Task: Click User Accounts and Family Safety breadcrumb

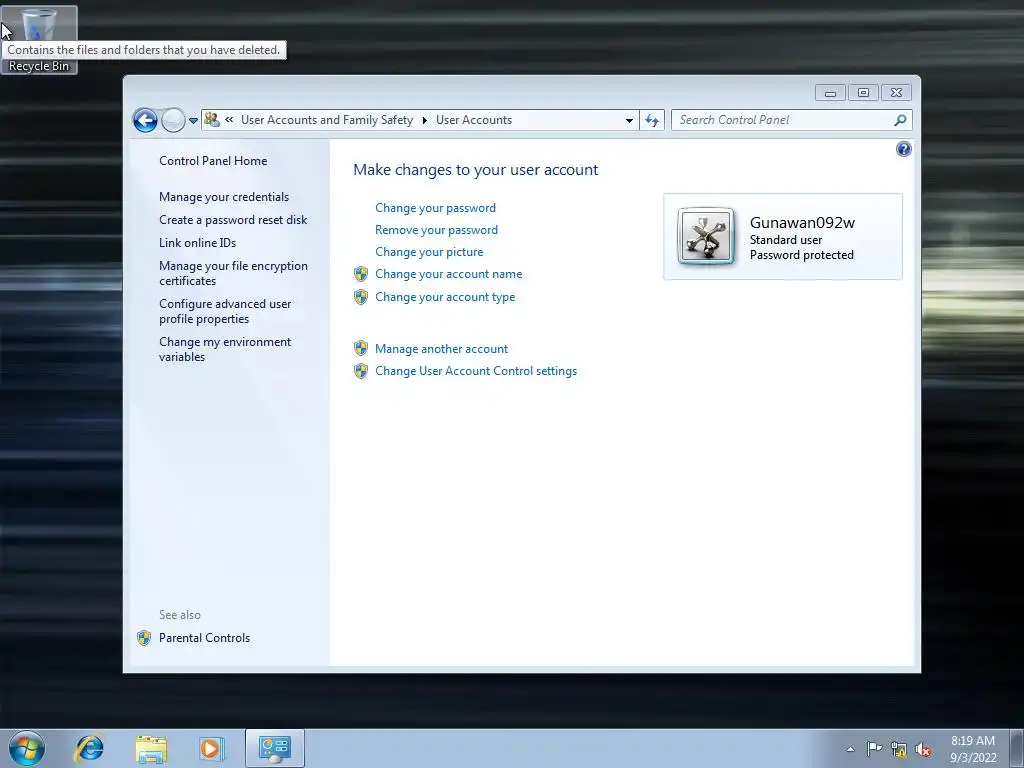Action: pyautogui.click(x=327, y=120)
